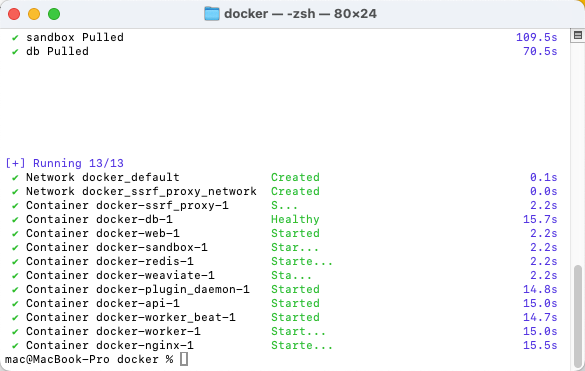Click the green zoom window button
Image resolution: width=585 pixels, height=371 pixels.
[x=54, y=14]
